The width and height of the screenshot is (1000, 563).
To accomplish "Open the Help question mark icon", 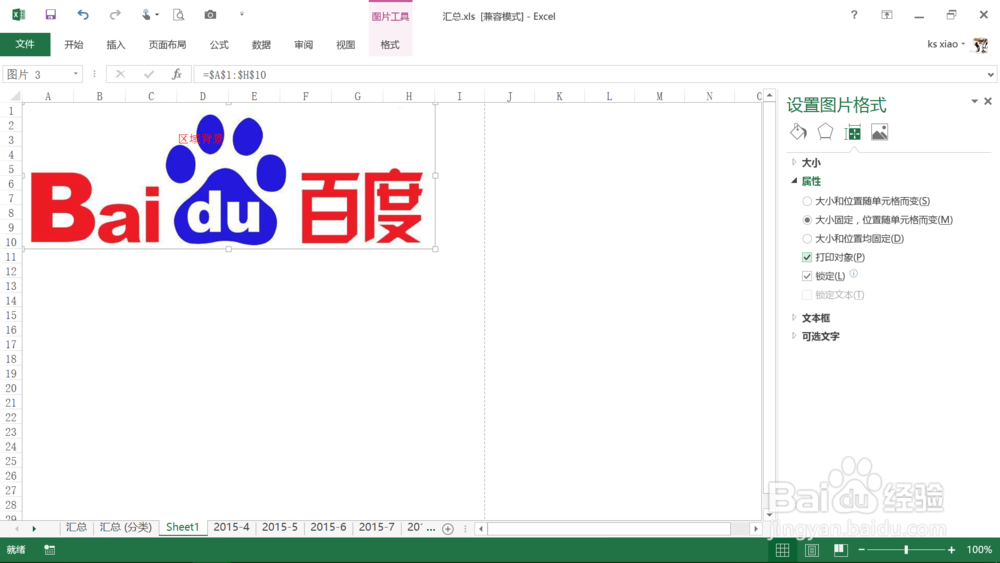I will pyautogui.click(x=854, y=15).
